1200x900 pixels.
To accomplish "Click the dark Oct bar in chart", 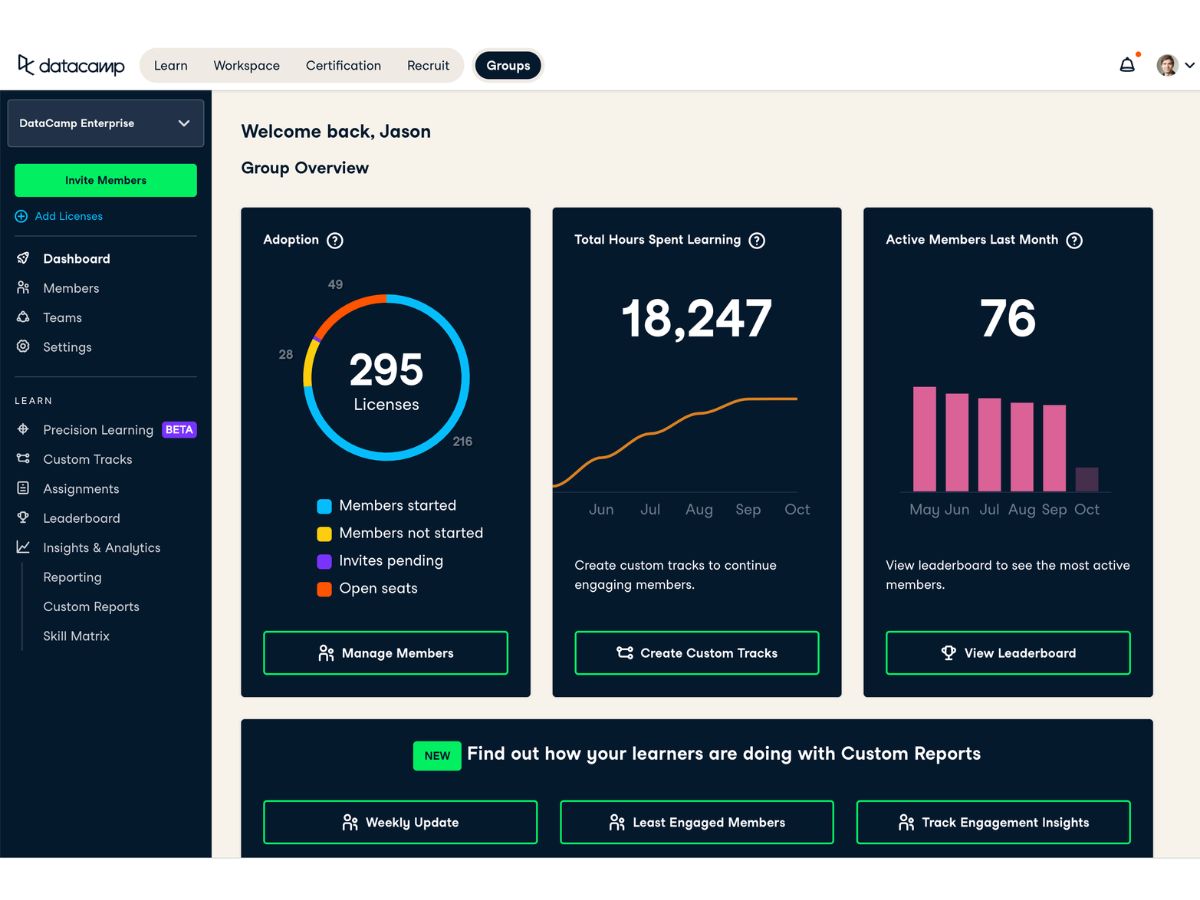I will (1087, 480).
